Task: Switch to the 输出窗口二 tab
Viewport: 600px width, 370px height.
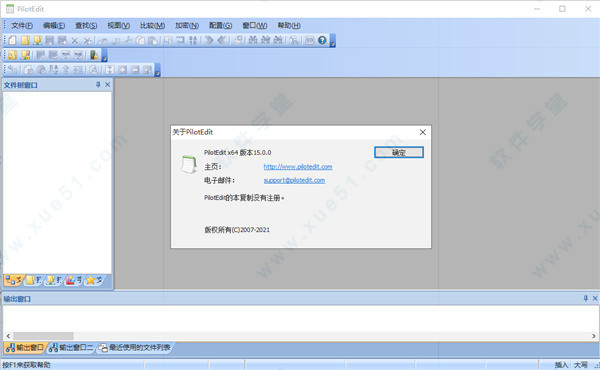Action: (x=71, y=347)
